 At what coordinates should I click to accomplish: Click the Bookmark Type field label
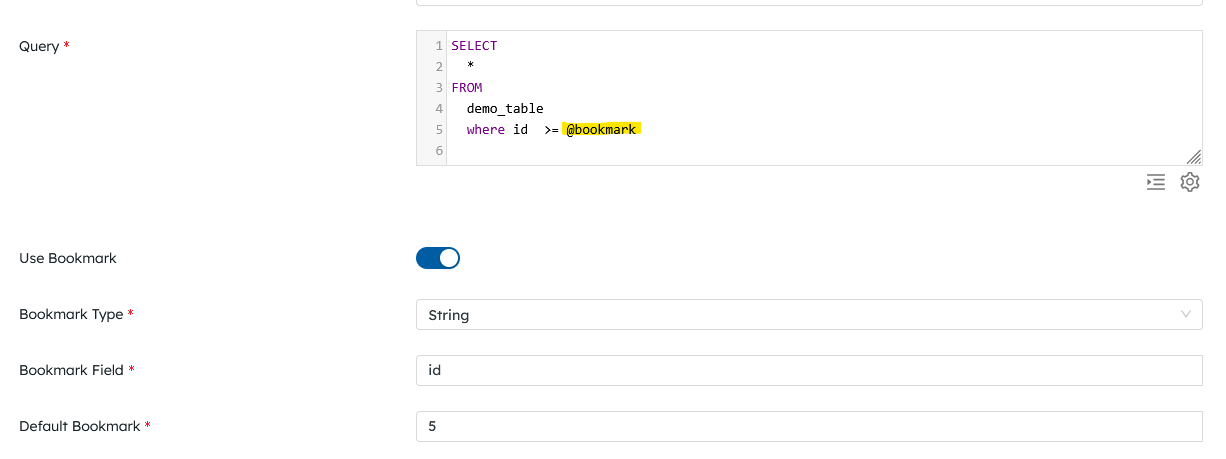click(x=71, y=314)
